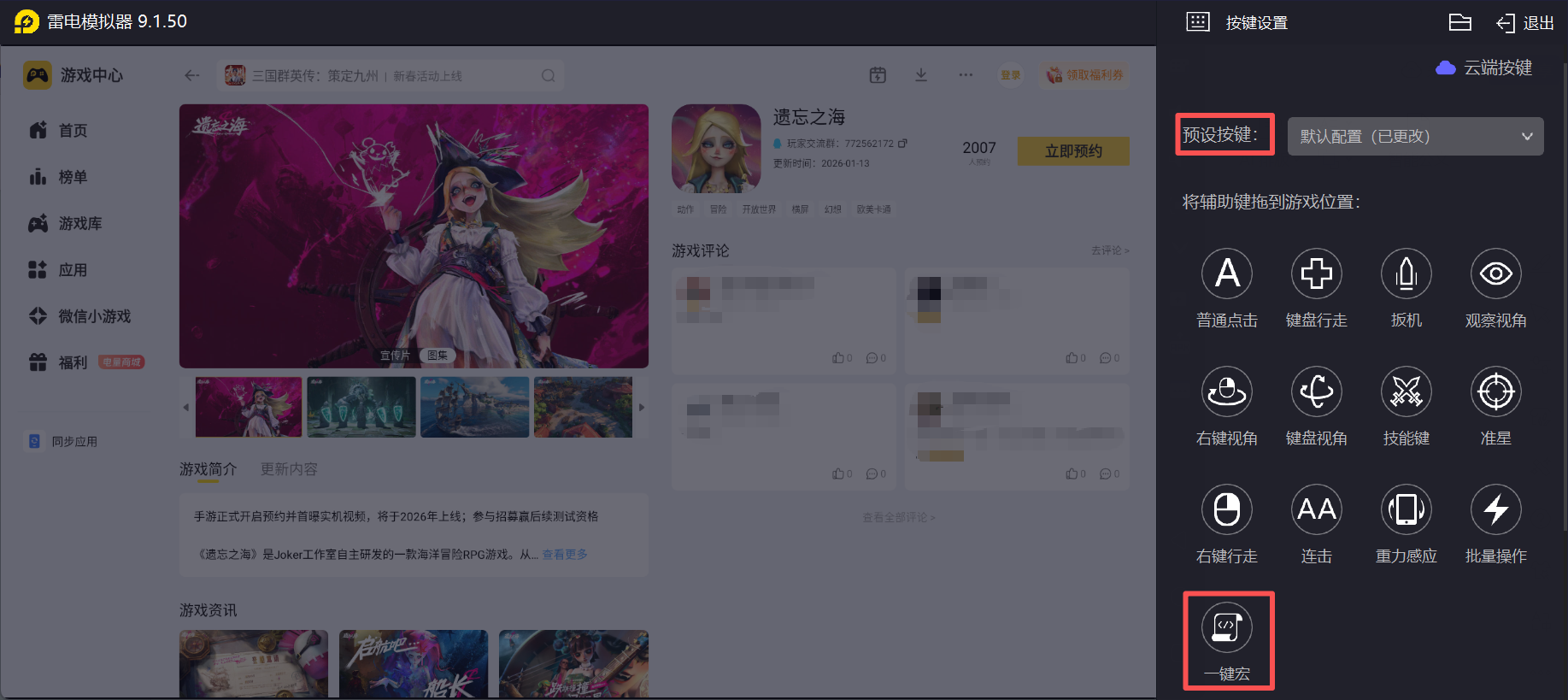Open the downloads icon in top bar
The height and width of the screenshot is (700, 1568).
coord(921,75)
